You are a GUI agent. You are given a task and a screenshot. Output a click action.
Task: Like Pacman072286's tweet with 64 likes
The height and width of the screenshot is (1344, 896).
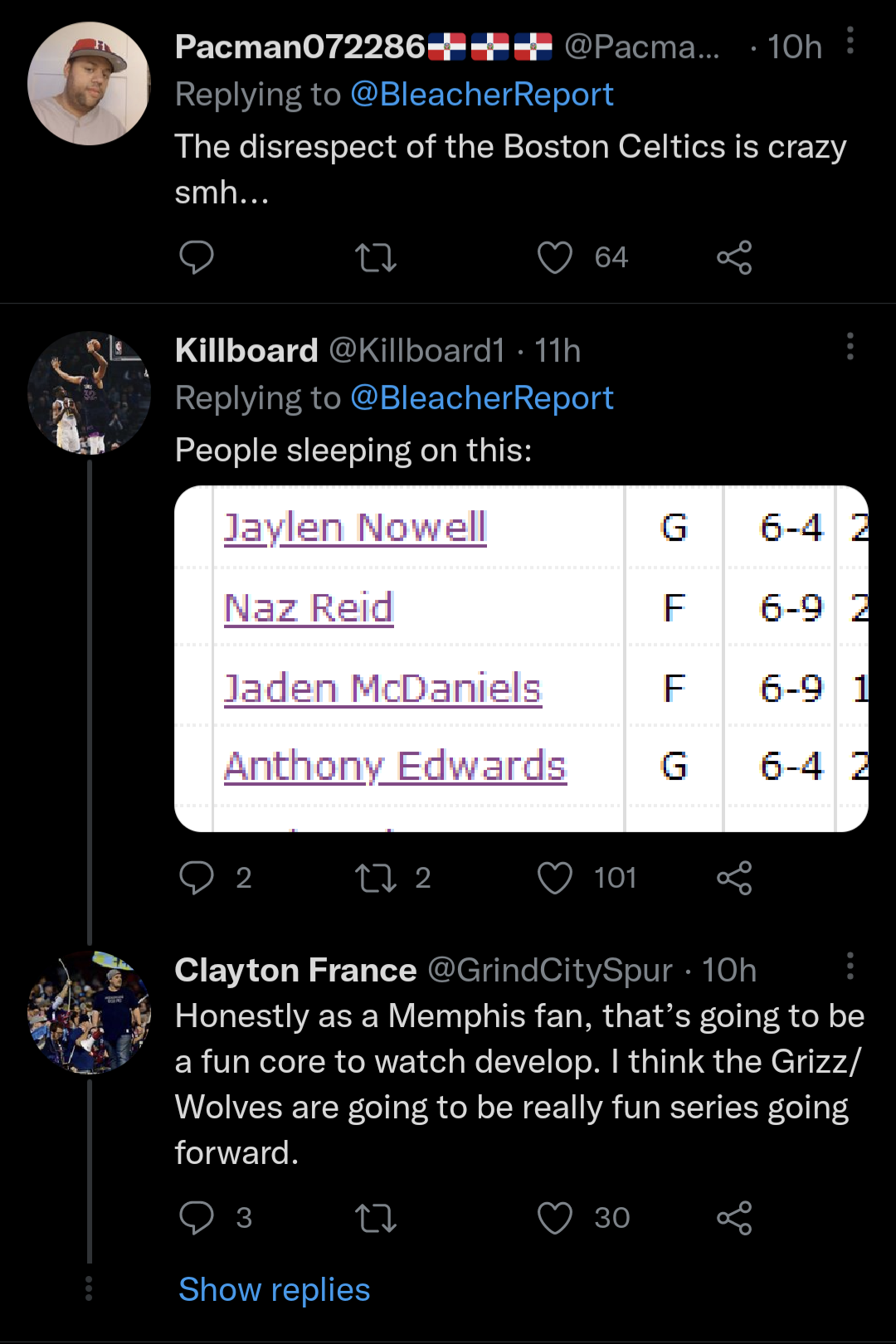pos(555,257)
